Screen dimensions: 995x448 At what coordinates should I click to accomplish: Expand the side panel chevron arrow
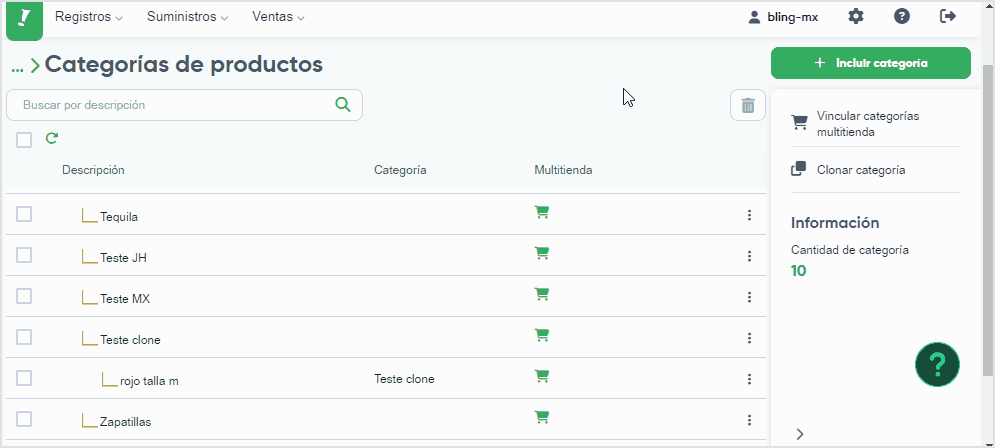(x=800, y=434)
